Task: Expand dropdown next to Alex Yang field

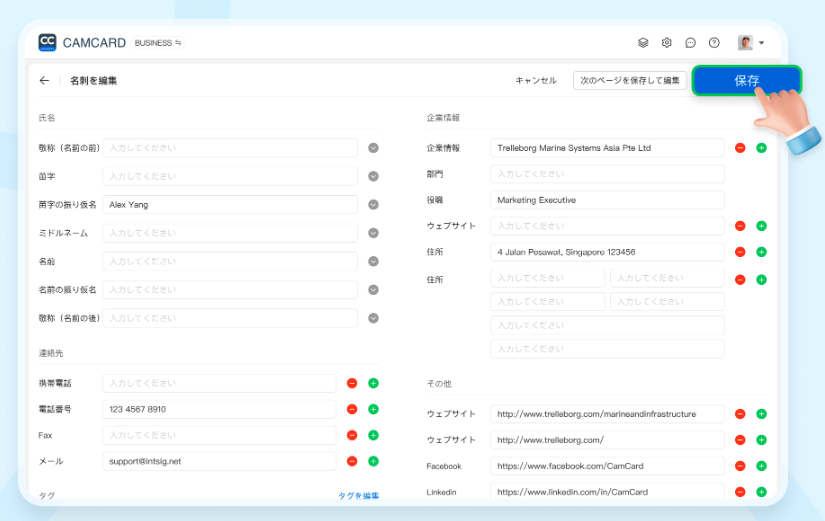Action: 374,205
